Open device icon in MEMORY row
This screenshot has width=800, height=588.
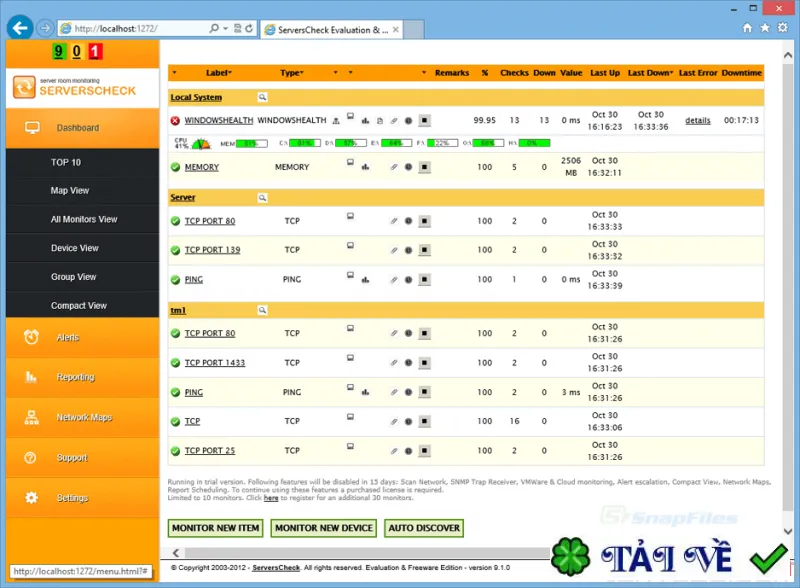[x=351, y=162]
